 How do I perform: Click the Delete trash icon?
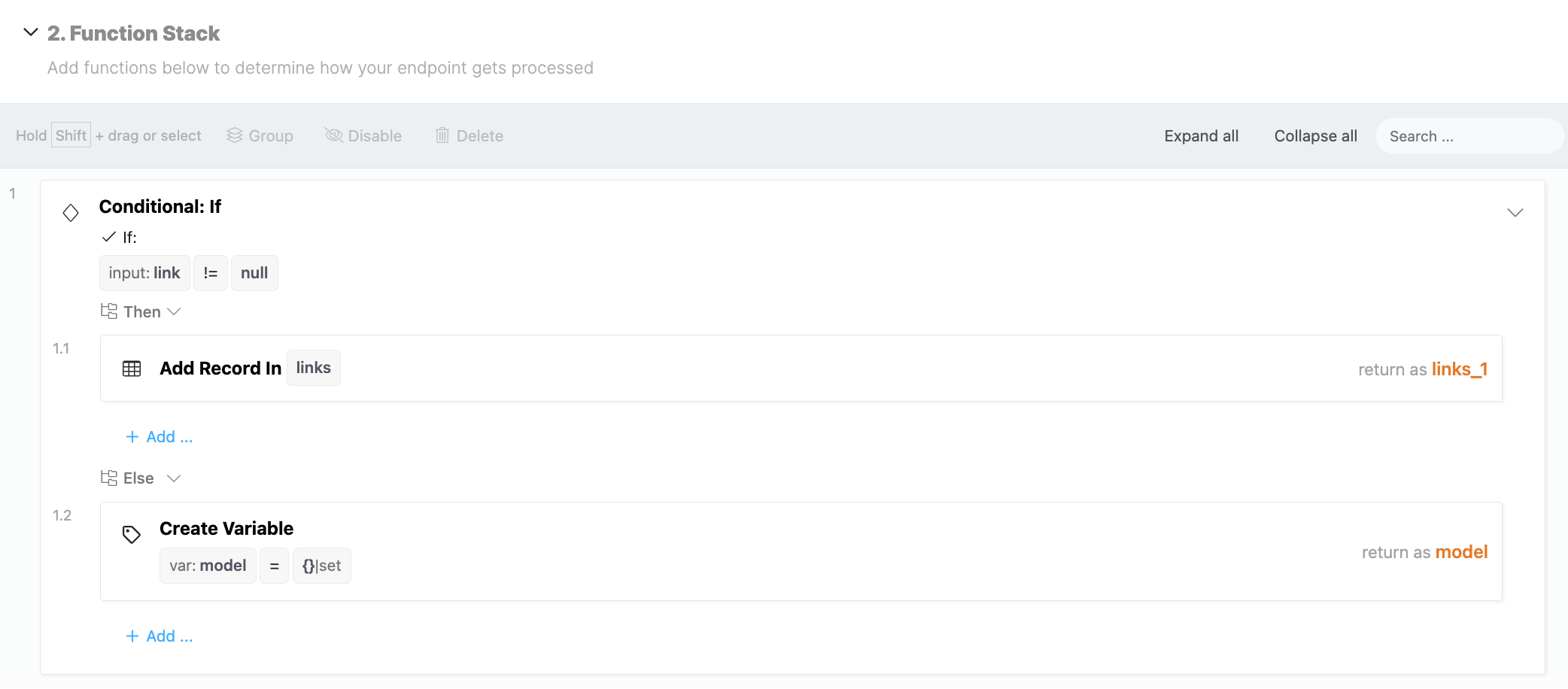coord(442,135)
